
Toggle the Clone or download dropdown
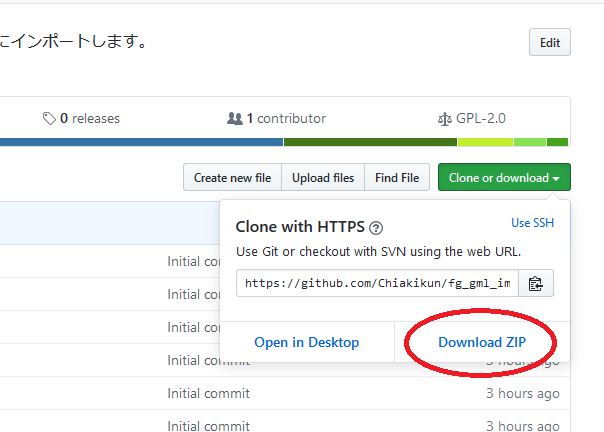(x=504, y=177)
